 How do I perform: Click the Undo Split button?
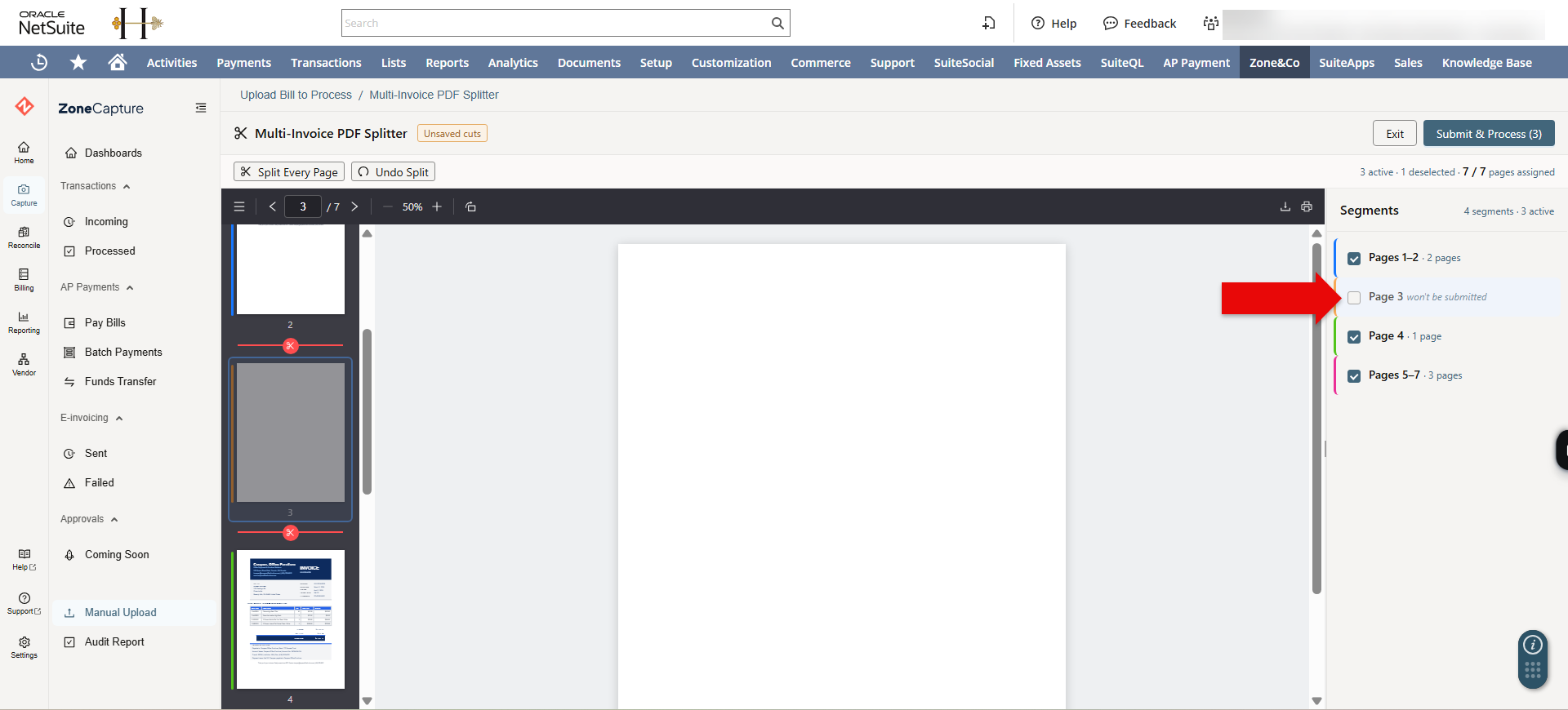tap(393, 171)
